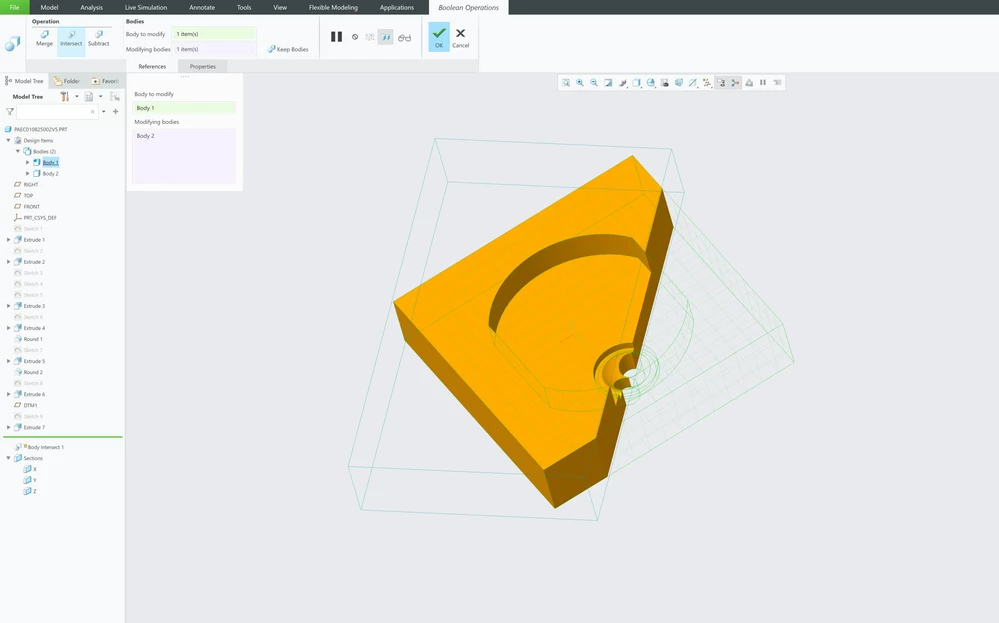Toggle the highlighted pink-green node icon

(735, 83)
